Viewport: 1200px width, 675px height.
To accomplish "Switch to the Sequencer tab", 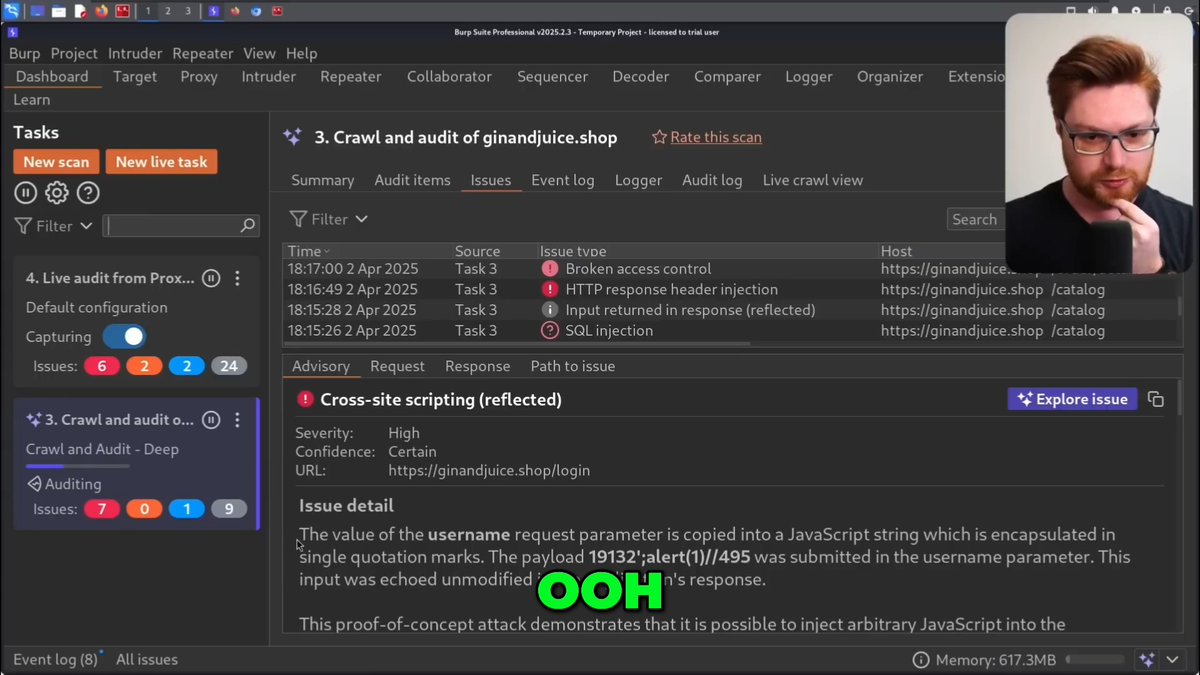I will coord(552,76).
